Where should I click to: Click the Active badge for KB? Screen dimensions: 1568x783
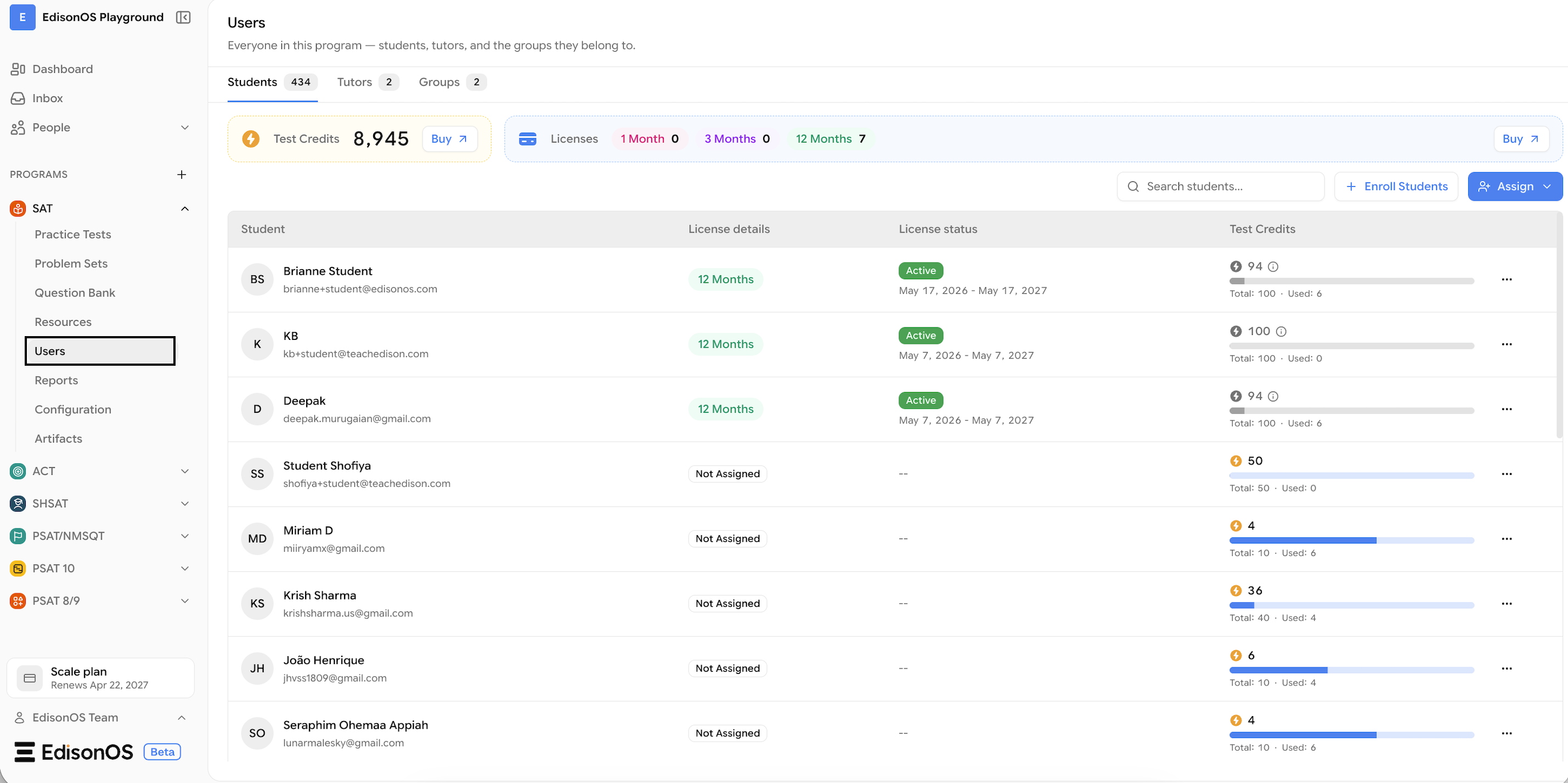point(921,335)
